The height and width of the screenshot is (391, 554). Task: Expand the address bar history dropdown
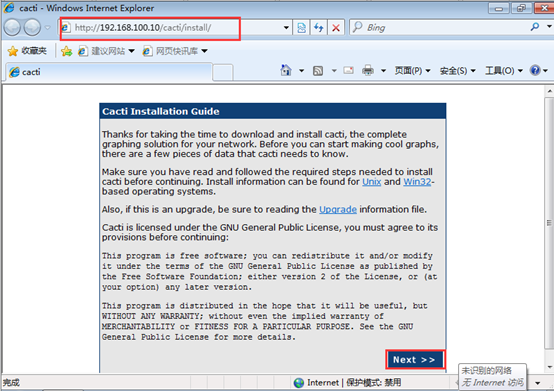286,28
